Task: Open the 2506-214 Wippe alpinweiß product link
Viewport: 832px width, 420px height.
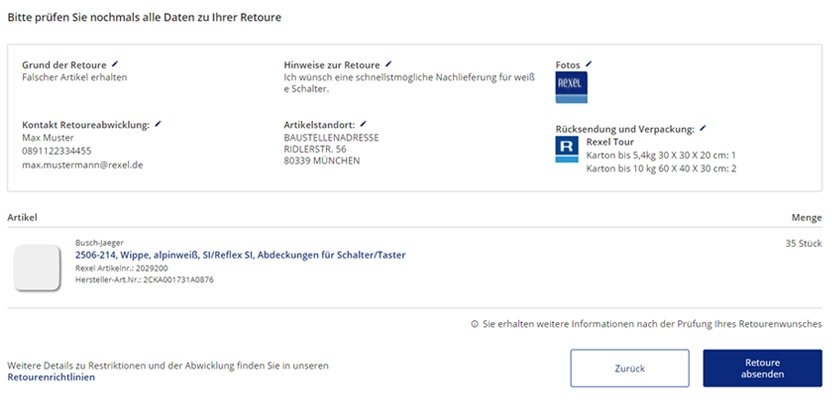Action: coord(240,255)
